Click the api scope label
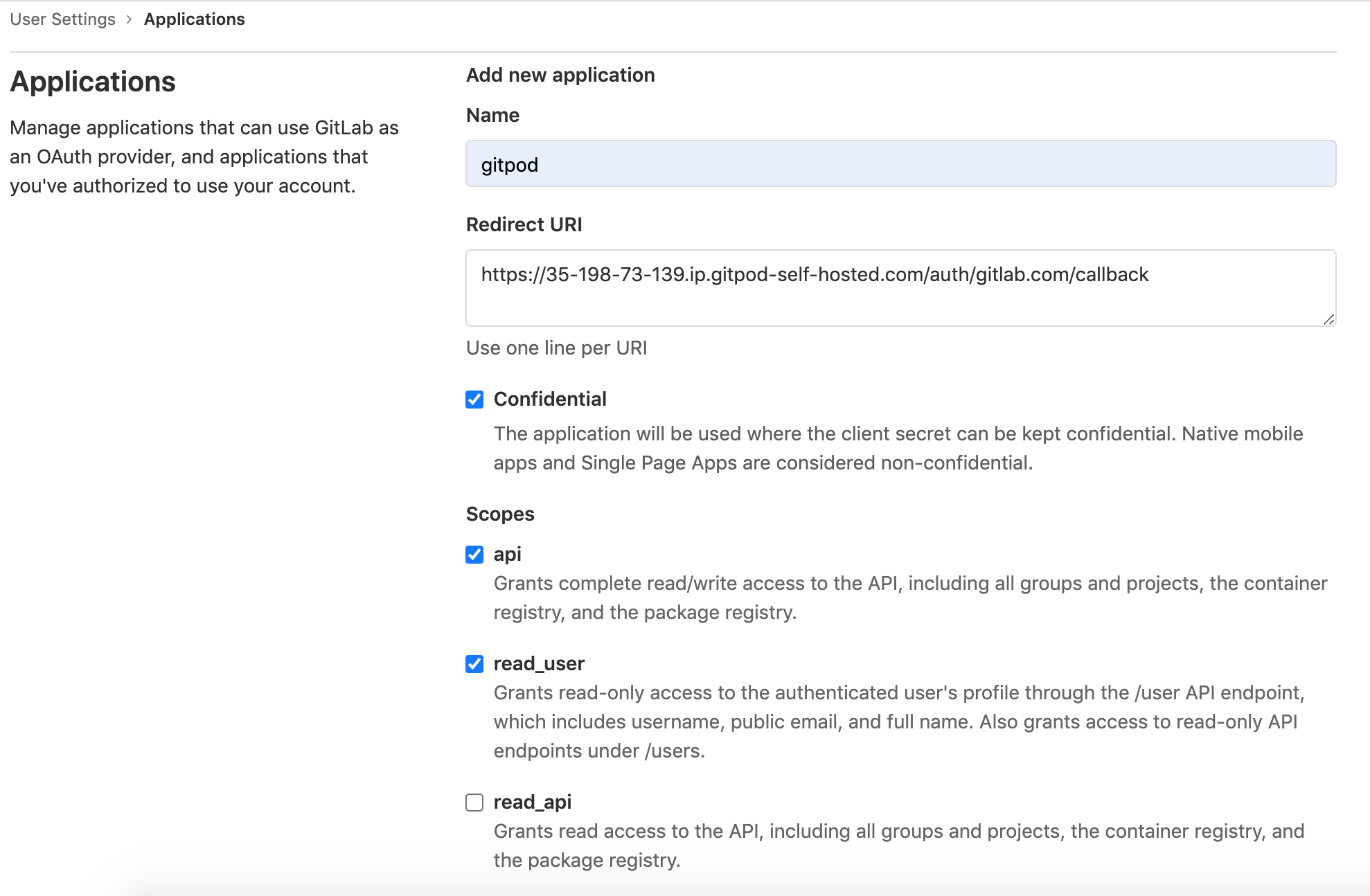The width and height of the screenshot is (1370, 896). [x=507, y=554]
